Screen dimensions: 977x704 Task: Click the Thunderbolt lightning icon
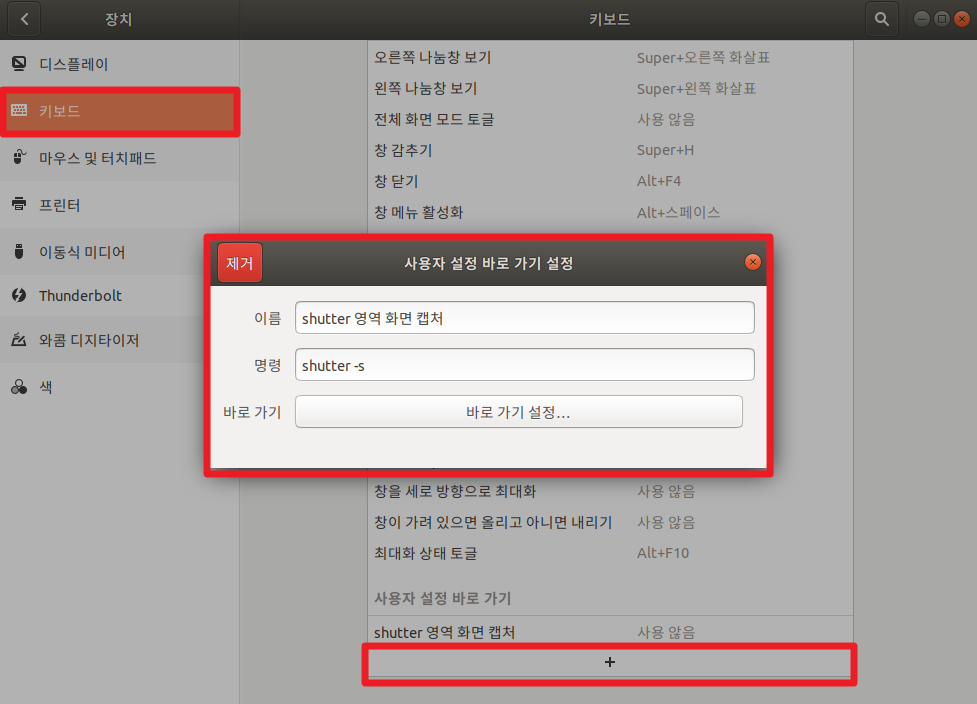[x=19, y=295]
